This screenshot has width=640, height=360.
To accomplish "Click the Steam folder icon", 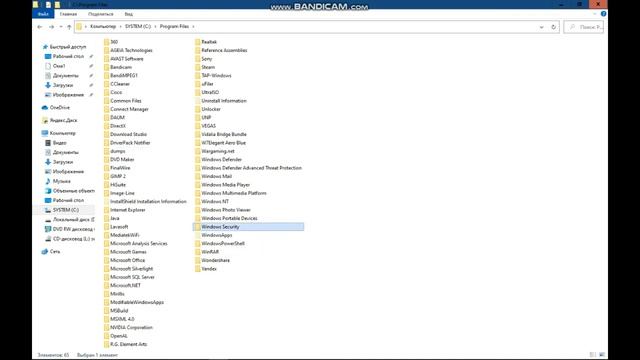I will pos(198,67).
